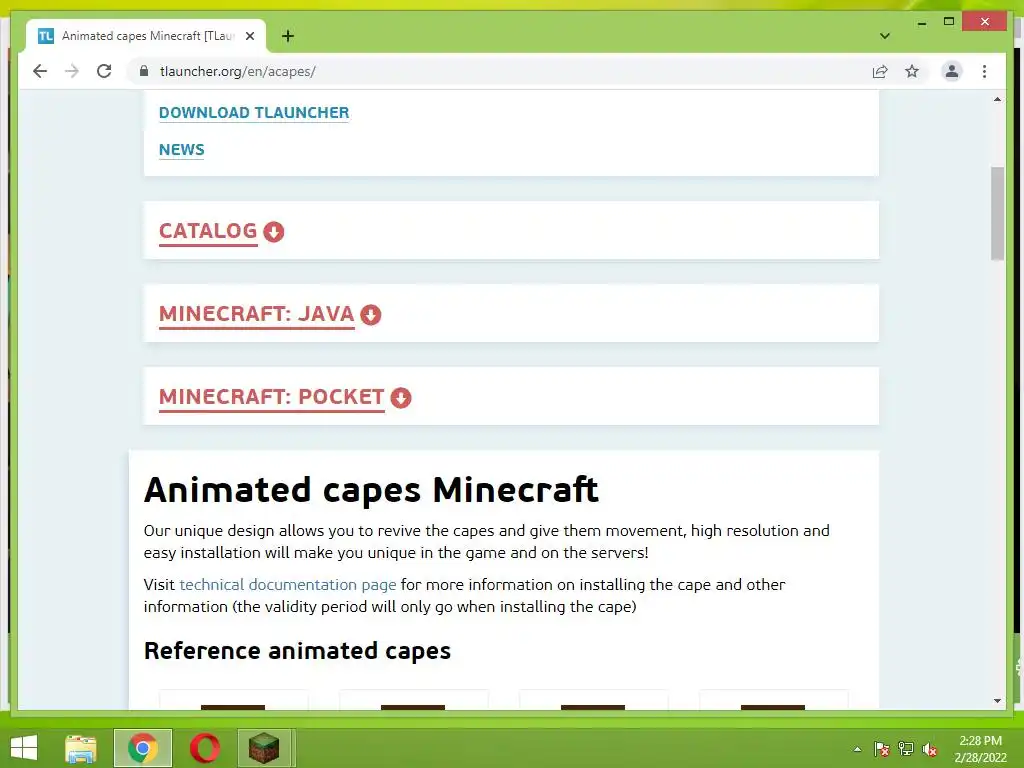Viewport: 1024px width, 768px height.
Task: Click the page scrollbar thumb
Action: 997,214
